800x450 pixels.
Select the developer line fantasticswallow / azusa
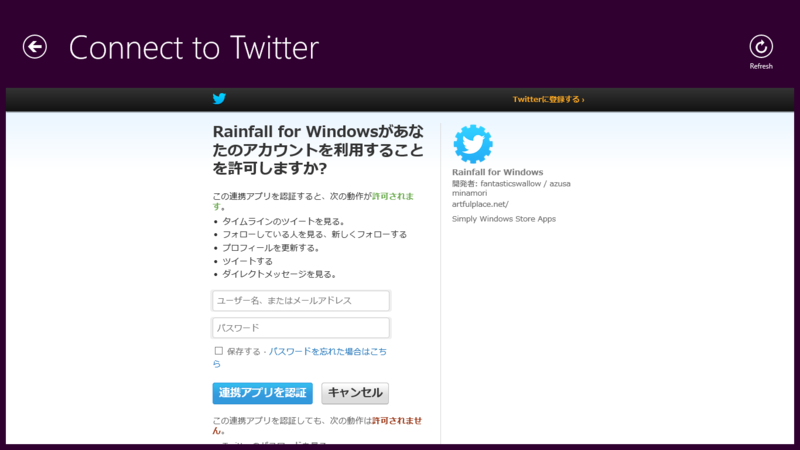(x=511, y=188)
